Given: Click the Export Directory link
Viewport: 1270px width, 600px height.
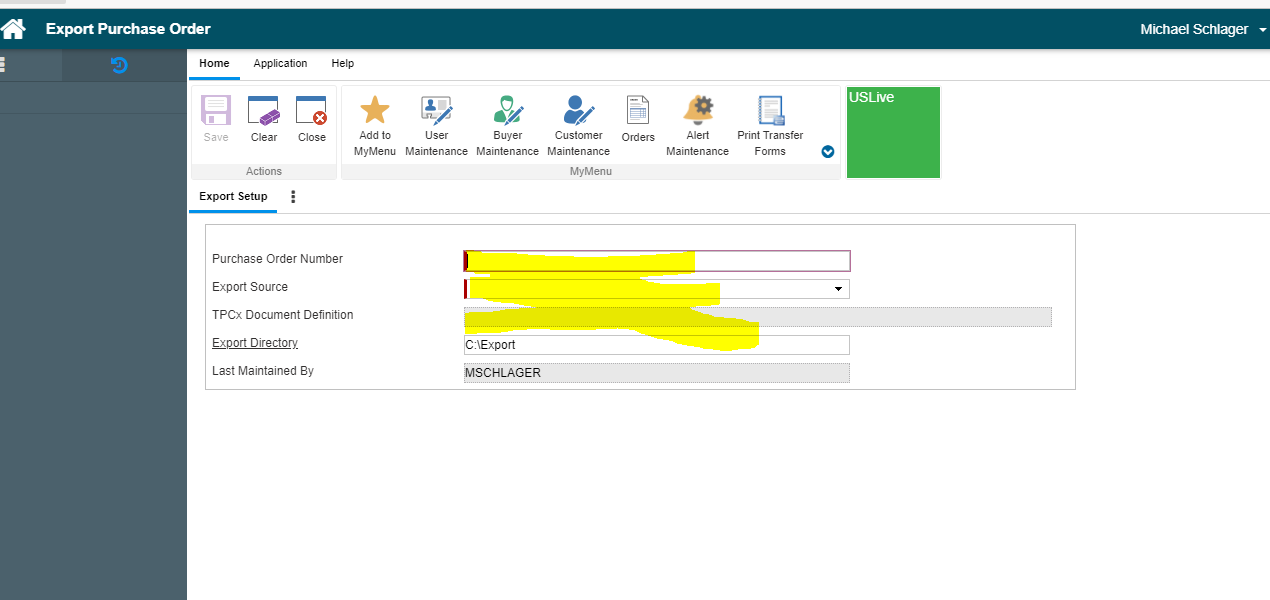Looking at the screenshot, I should click(255, 343).
